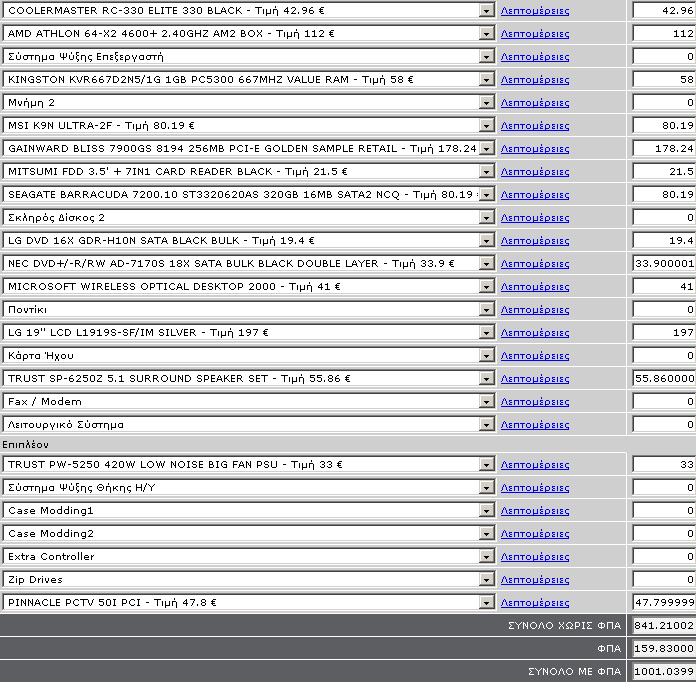The image size is (696, 692).
Task: Click the 55.860000 price field
Action: pyautogui.click(x=664, y=379)
